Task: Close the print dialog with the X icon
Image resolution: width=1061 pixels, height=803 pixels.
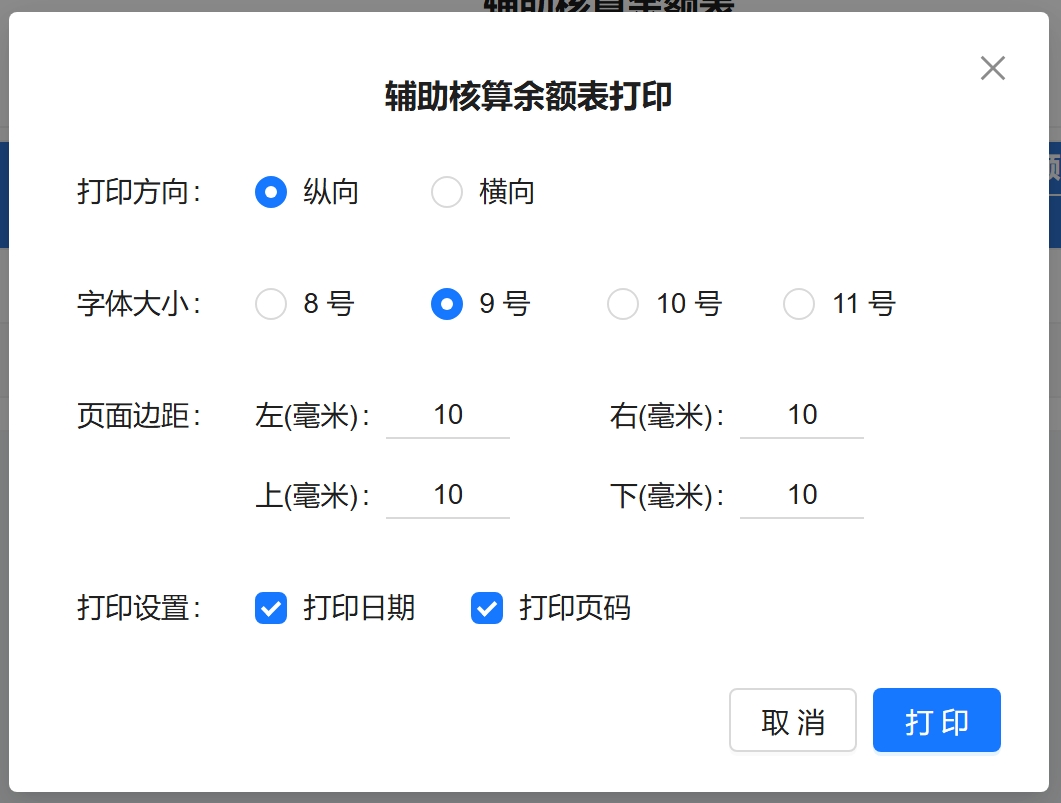Action: tap(992, 68)
